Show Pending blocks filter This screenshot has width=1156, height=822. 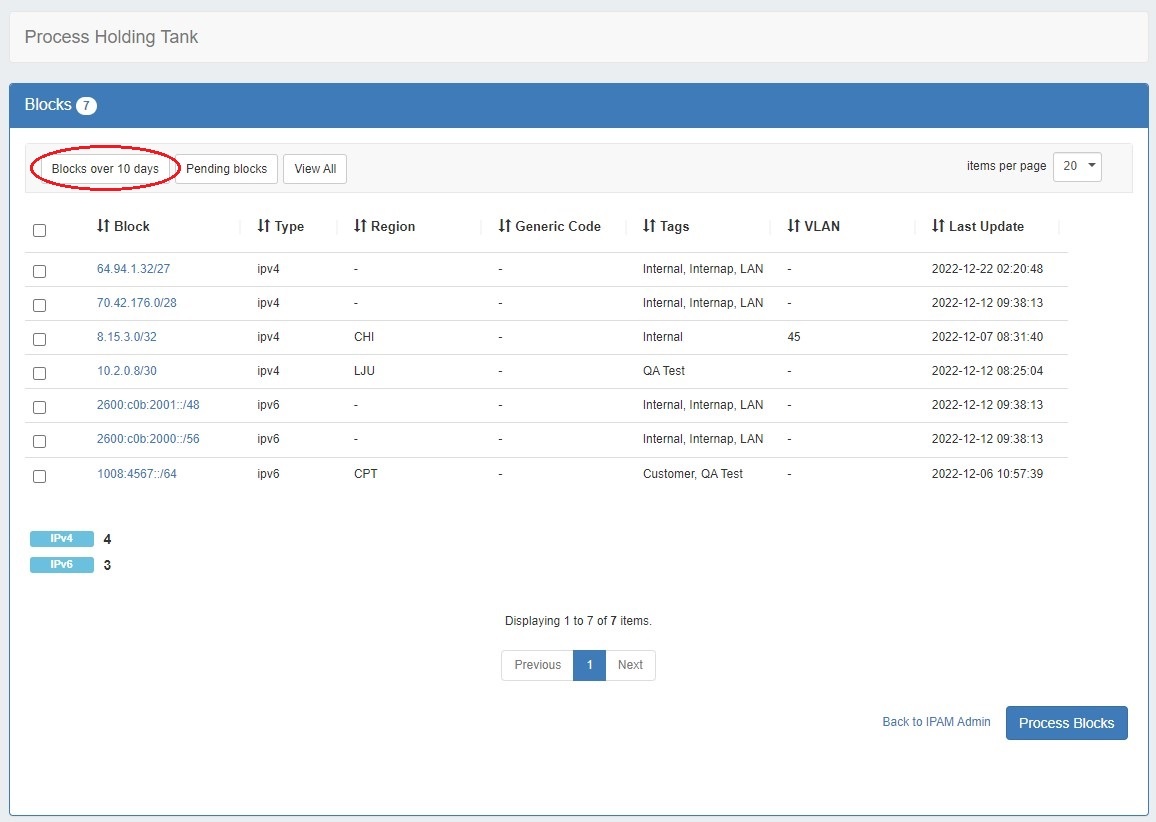coord(226,169)
